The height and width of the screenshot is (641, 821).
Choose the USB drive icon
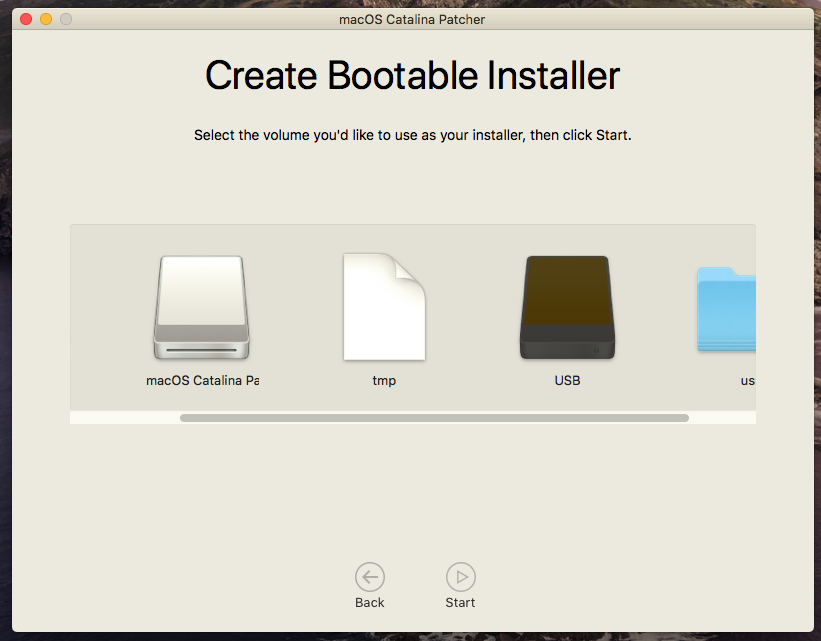567,307
